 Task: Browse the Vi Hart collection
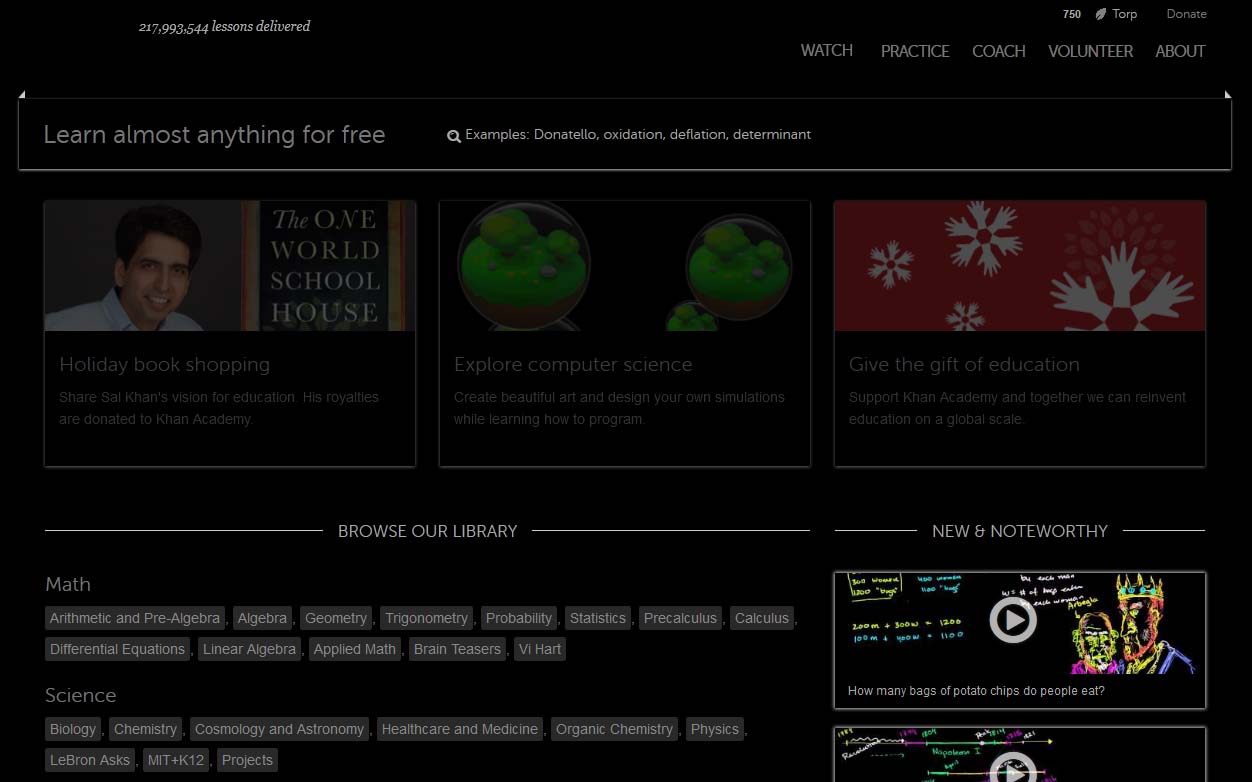click(x=540, y=649)
